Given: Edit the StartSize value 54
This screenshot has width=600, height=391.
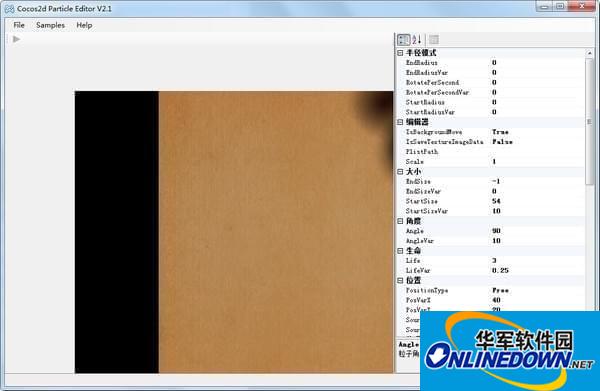Looking at the screenshot, I should click(x=496, y=201).
